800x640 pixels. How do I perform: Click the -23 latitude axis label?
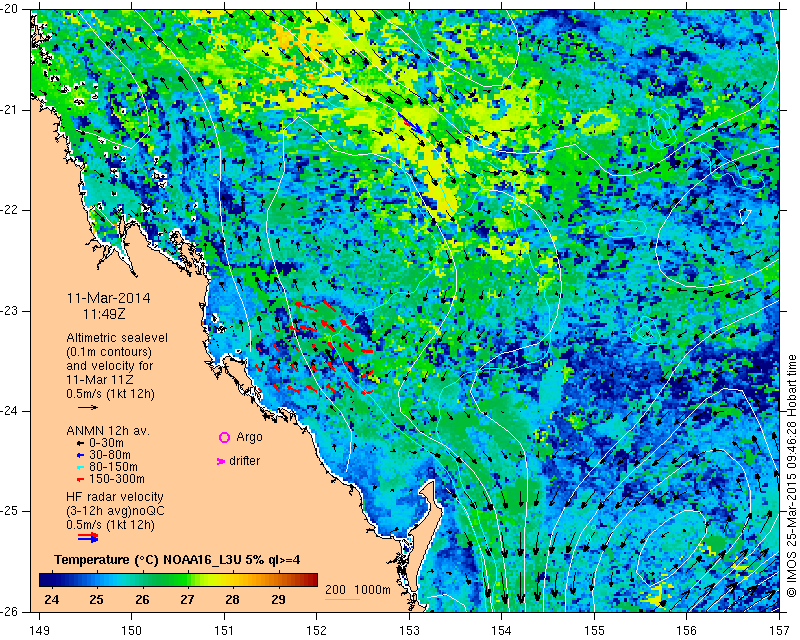(x=10, y=311)
